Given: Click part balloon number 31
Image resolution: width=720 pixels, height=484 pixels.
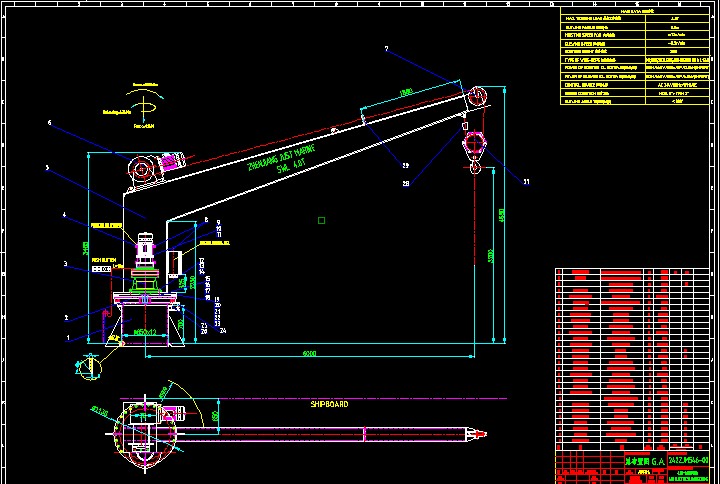Looking at the screenshot, I should pyautogui.click(x=526, y=181).
